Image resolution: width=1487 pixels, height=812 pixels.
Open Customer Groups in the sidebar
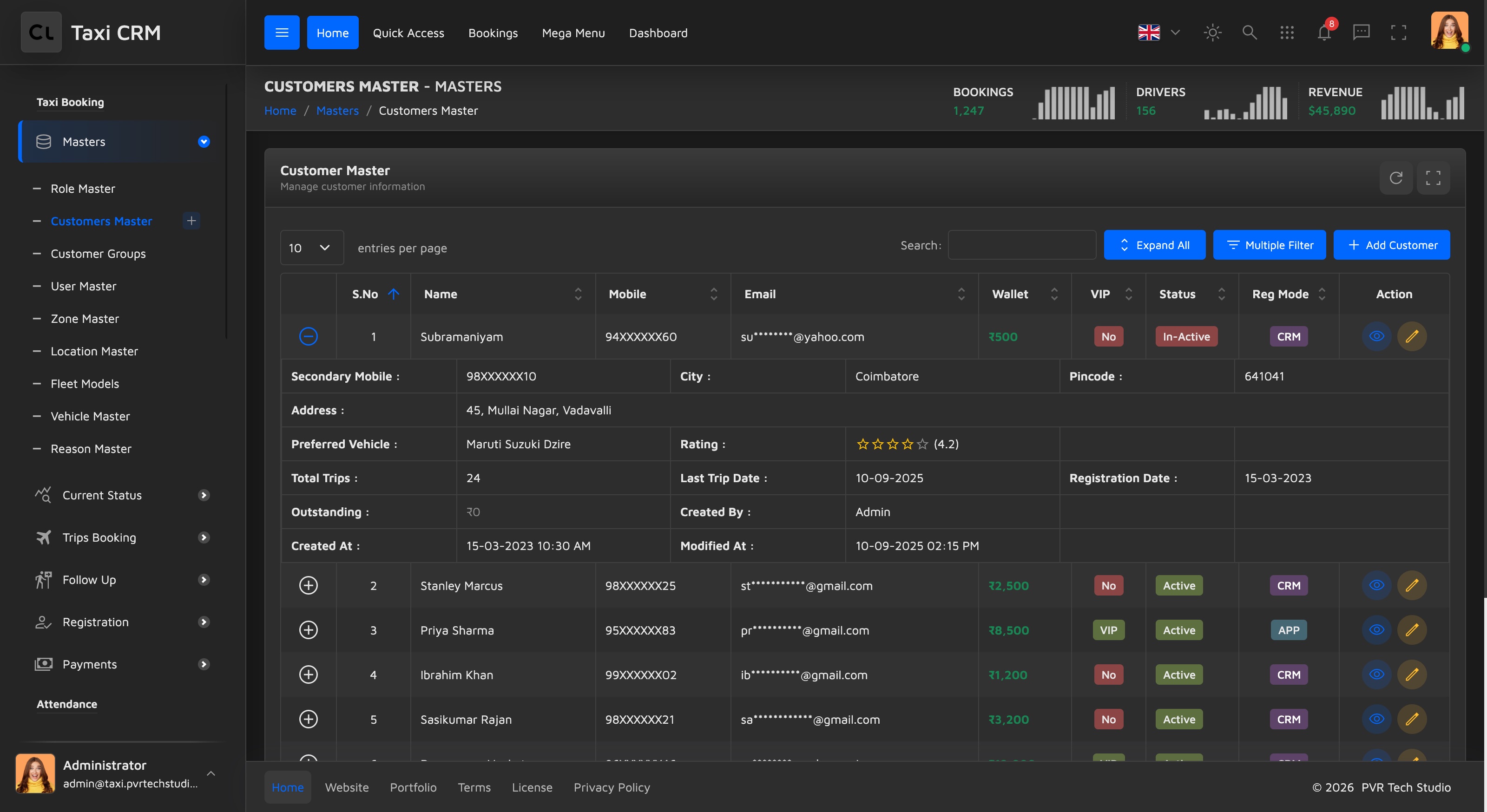coord(98,253)
